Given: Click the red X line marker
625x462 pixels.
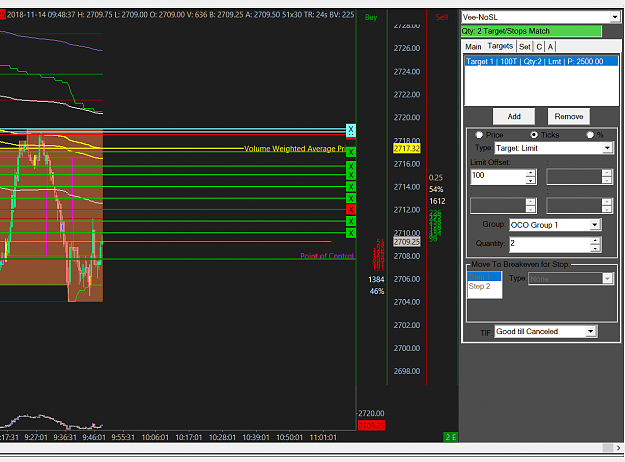Looking at the screenshot, I should click(x=351, y=209).
